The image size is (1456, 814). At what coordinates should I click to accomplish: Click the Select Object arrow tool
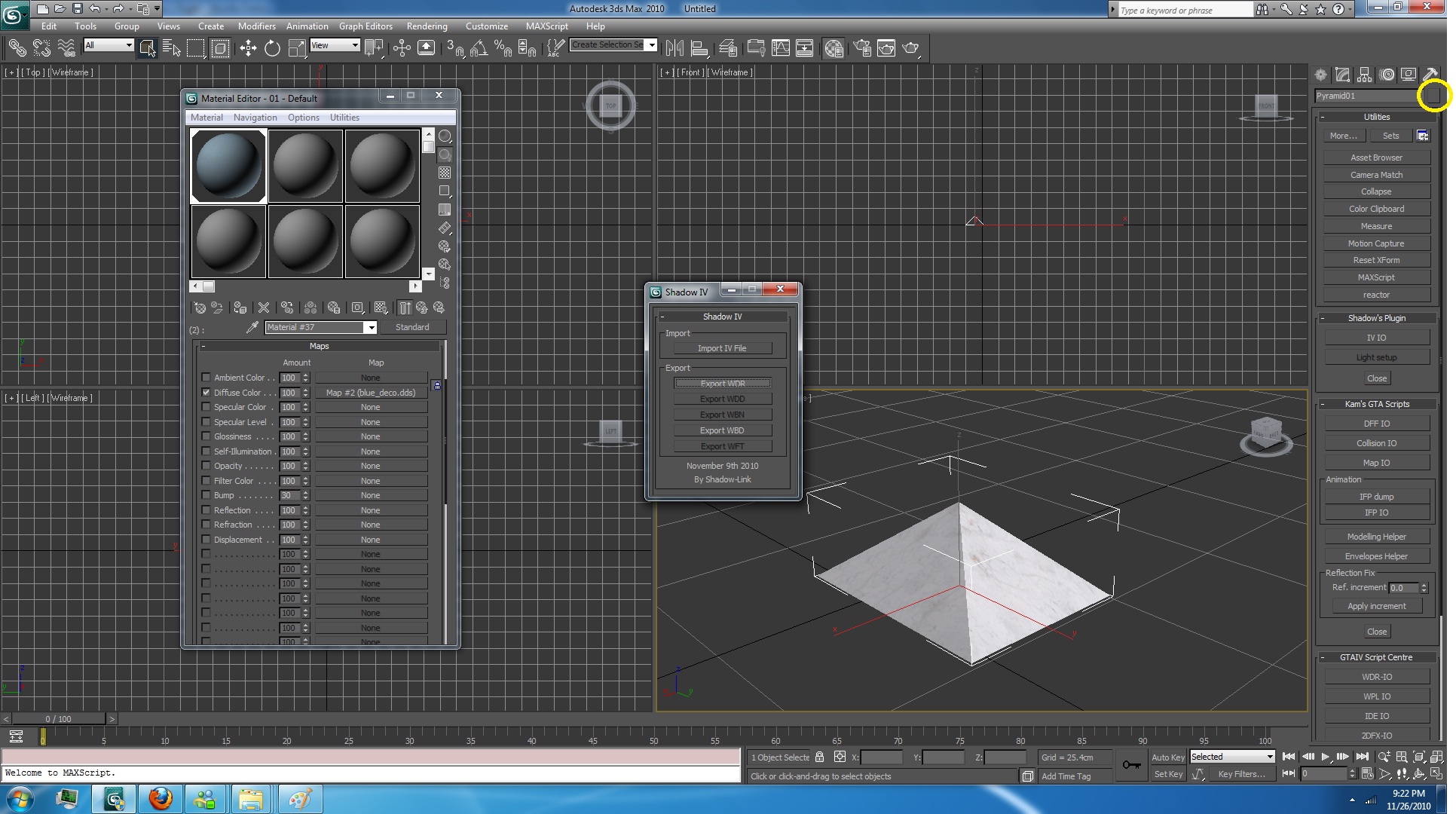147,48
